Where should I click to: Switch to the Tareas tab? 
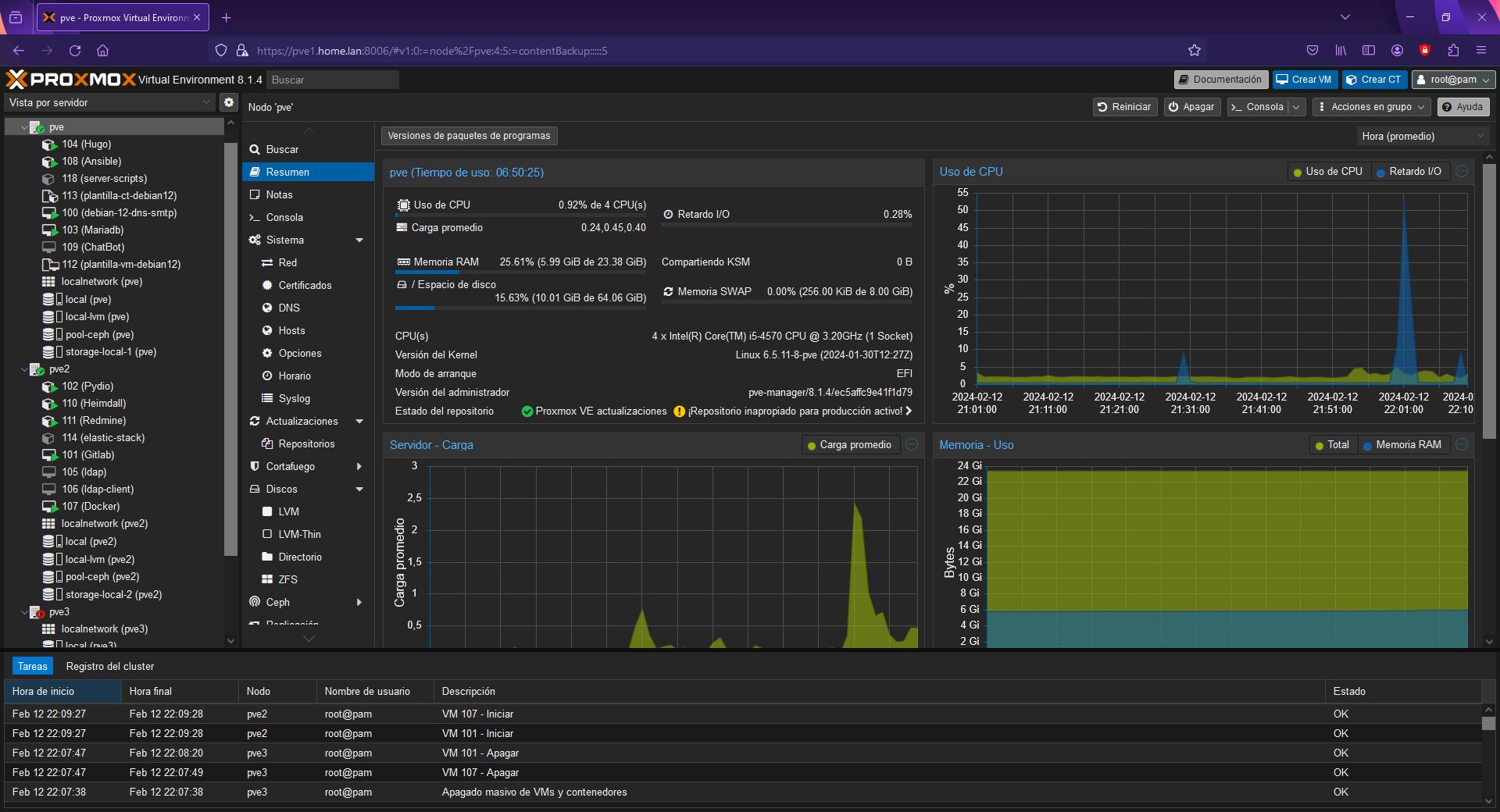(x=33, y=666)
